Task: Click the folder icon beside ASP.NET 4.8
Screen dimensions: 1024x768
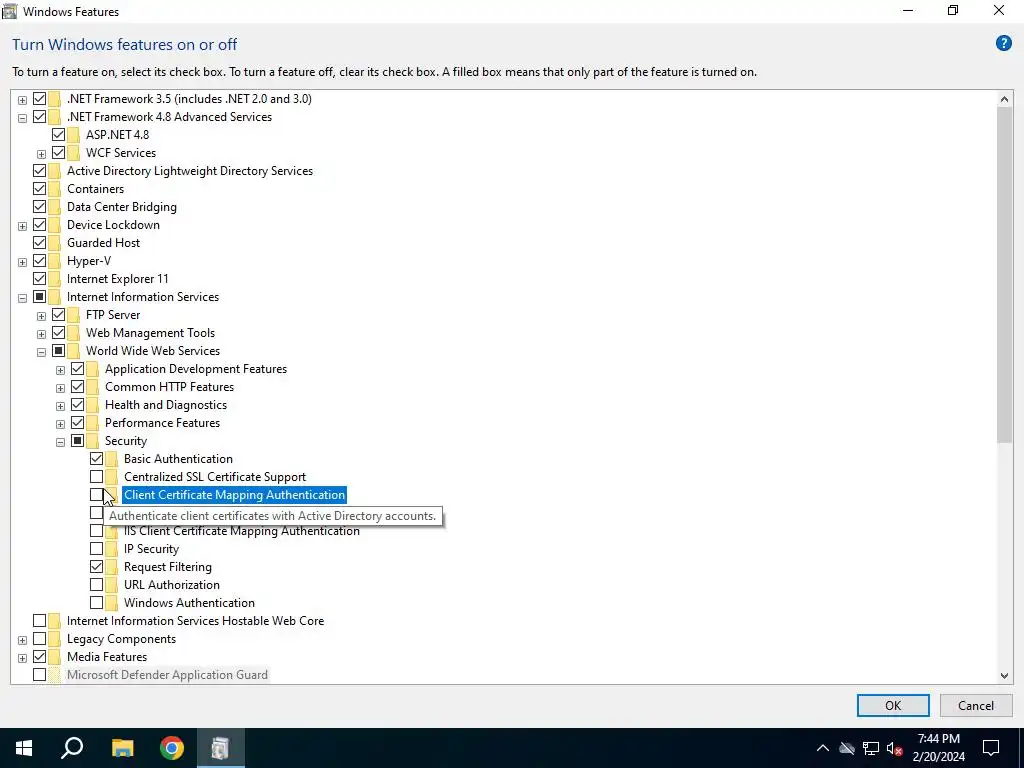Action: (x=74, y=135)
